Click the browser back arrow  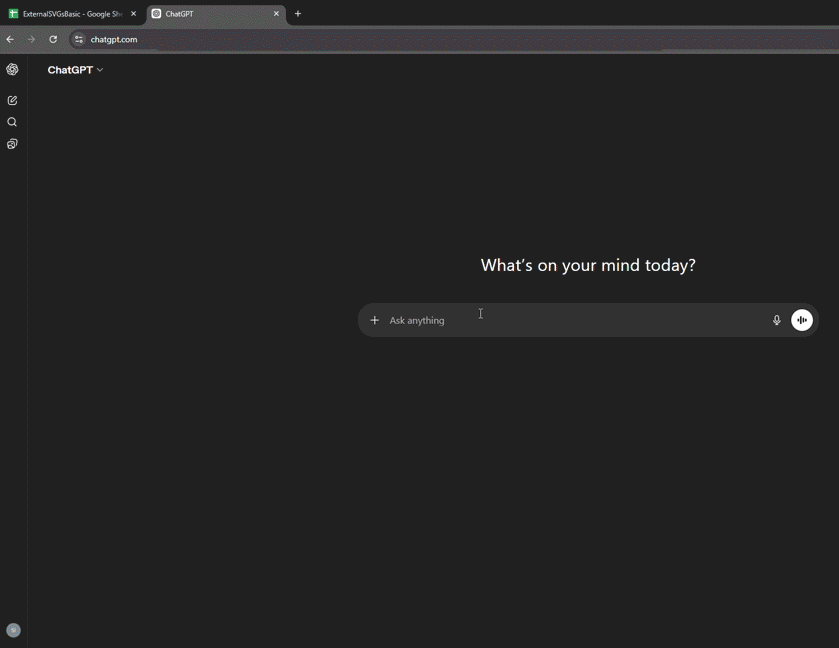coord(10,39)
